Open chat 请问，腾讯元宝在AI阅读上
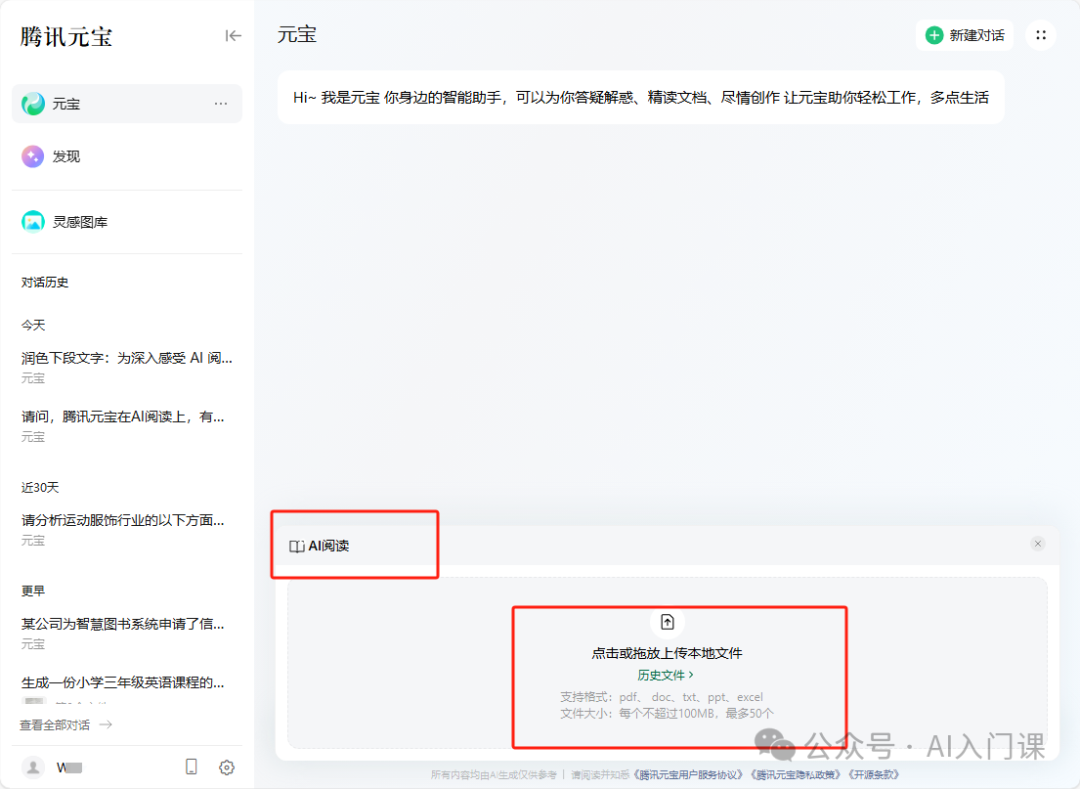This screenshot has height=789, width=1080. click(x=123, y=417)
